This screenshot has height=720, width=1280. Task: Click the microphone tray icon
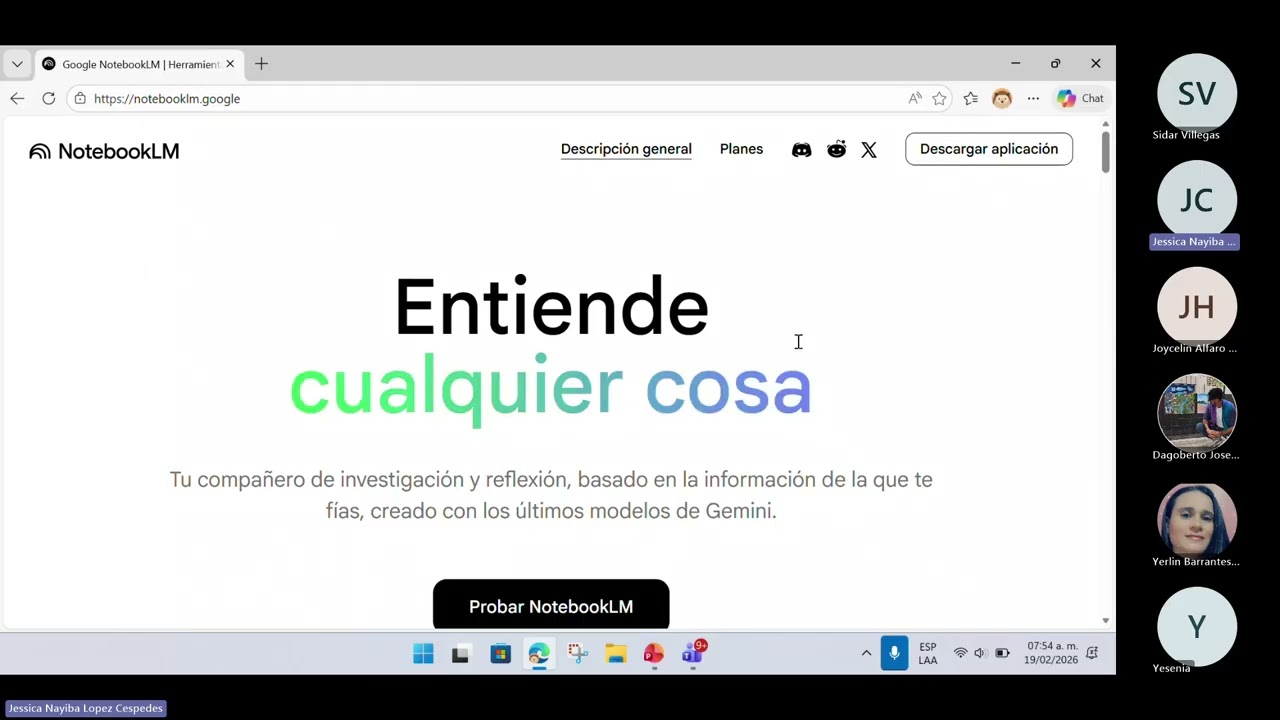coord(894,653)
